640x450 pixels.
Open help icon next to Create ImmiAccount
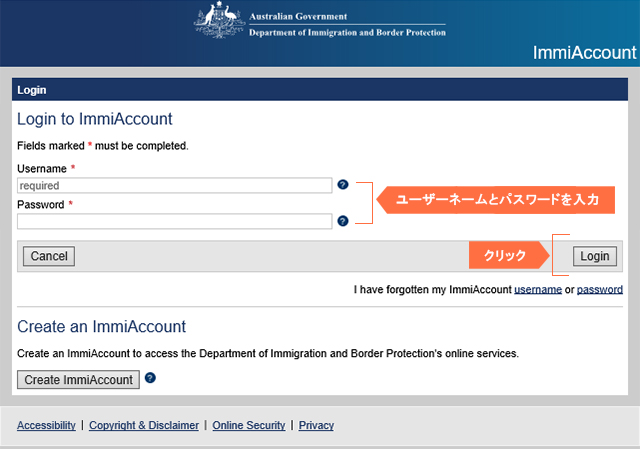(x=150, y=378)
